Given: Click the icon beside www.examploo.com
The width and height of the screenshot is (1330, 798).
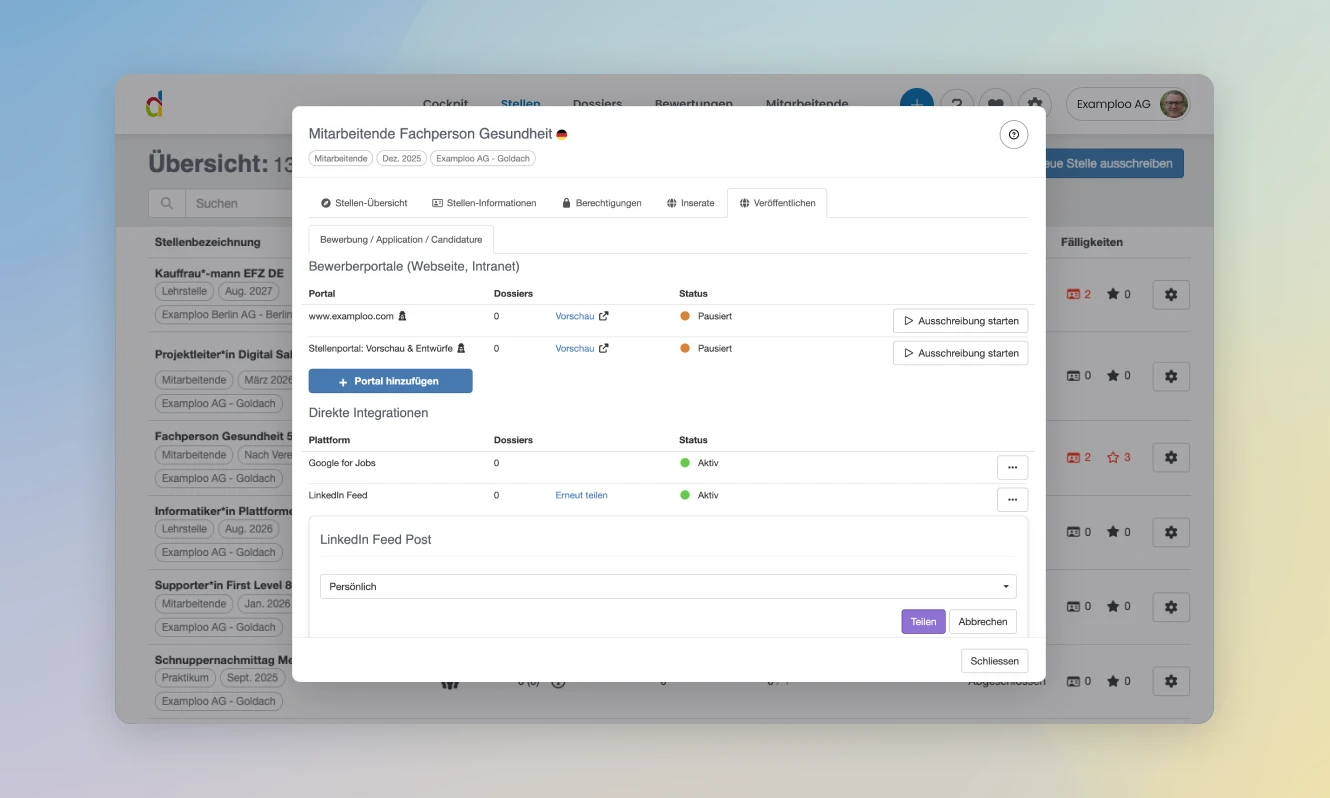Looking at the screenshot, I should [x=402, y=316].
